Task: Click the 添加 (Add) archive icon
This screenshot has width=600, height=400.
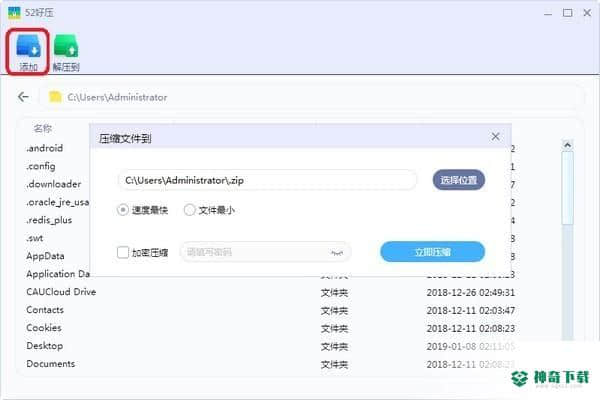Action: (28, 51)
